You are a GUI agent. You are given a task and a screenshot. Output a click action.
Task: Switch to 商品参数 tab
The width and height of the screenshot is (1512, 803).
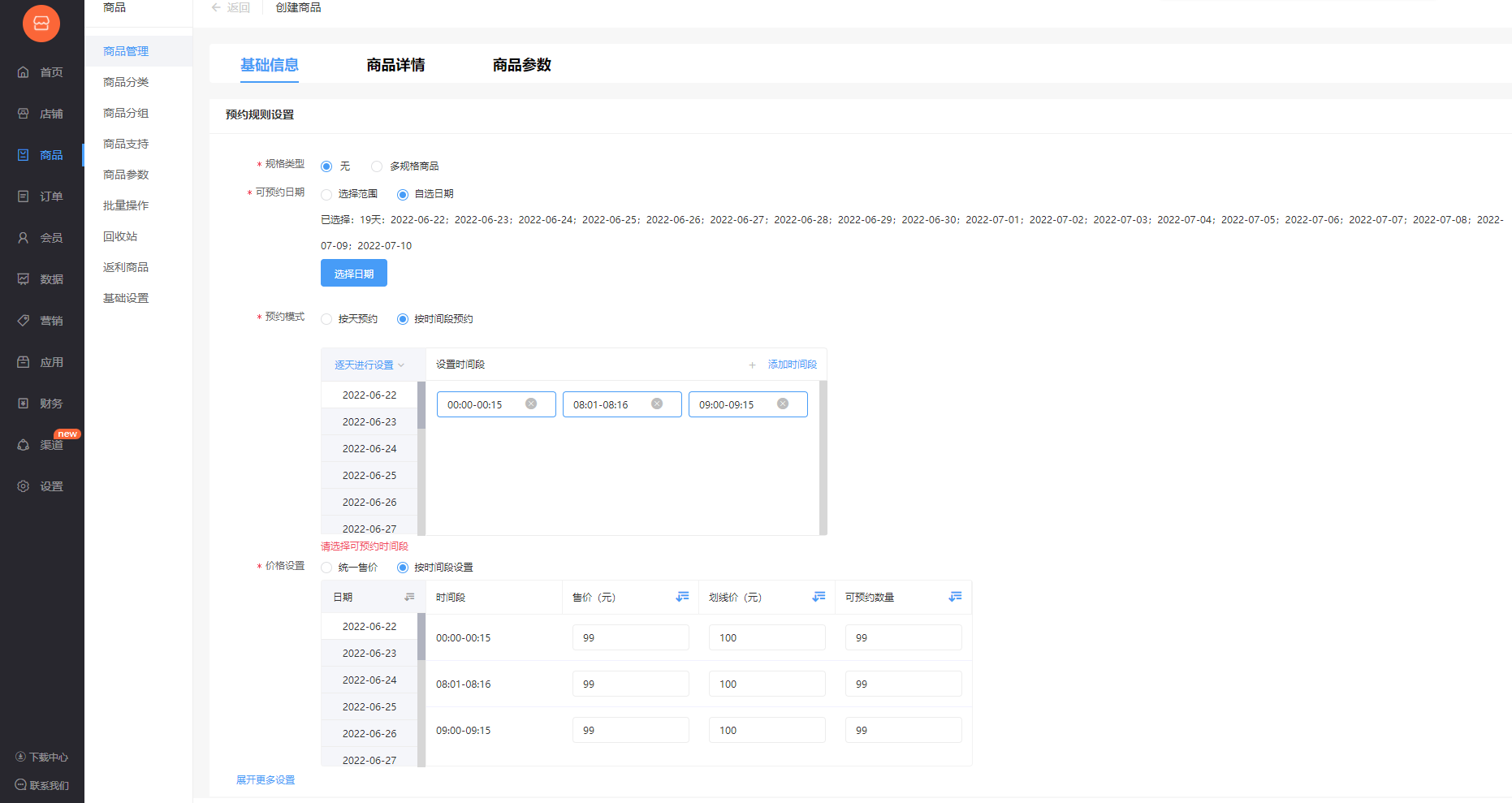pyautogui.click(x=522, y=65)
